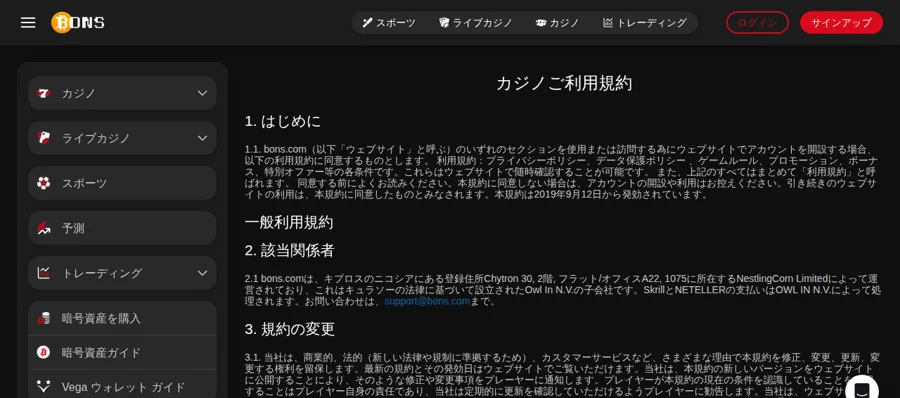Click the sports icon in top navigation
The height and width of the screenshot is (398, 900).
pos(367,23)
